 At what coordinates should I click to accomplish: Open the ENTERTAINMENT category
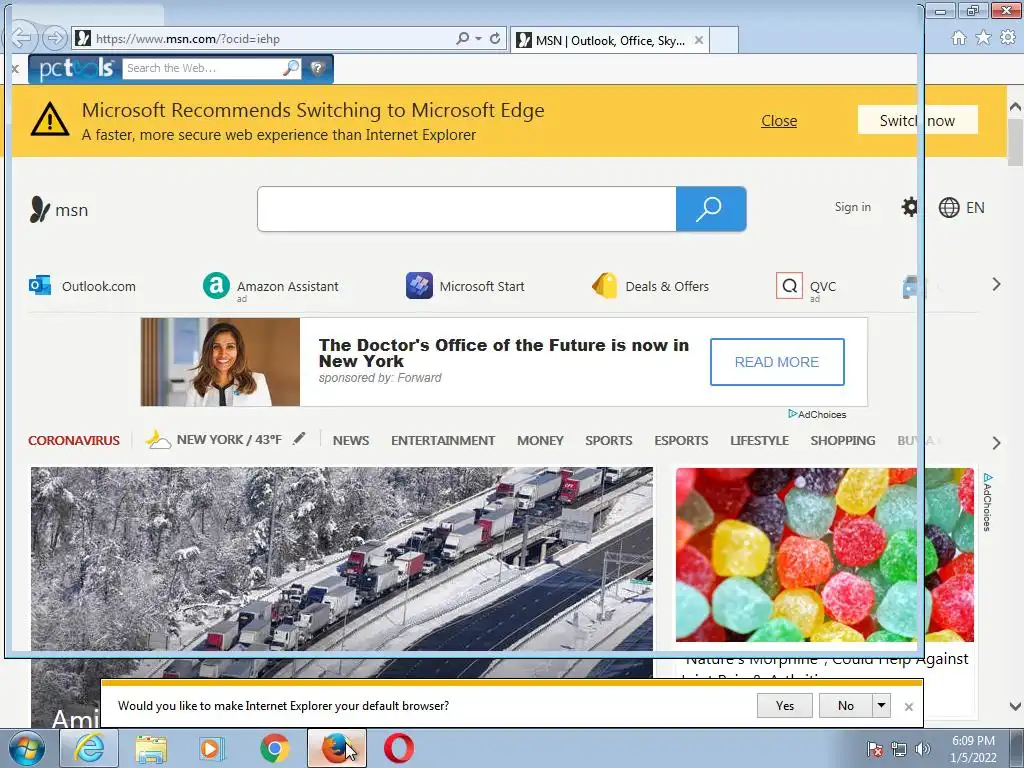pyautogui.click(x=443, y=440)
